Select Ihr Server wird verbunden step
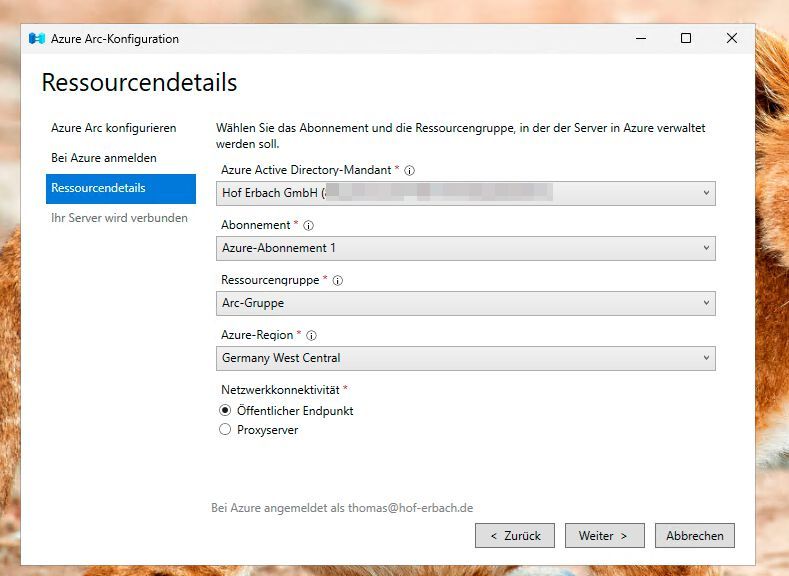 (121, 218)
